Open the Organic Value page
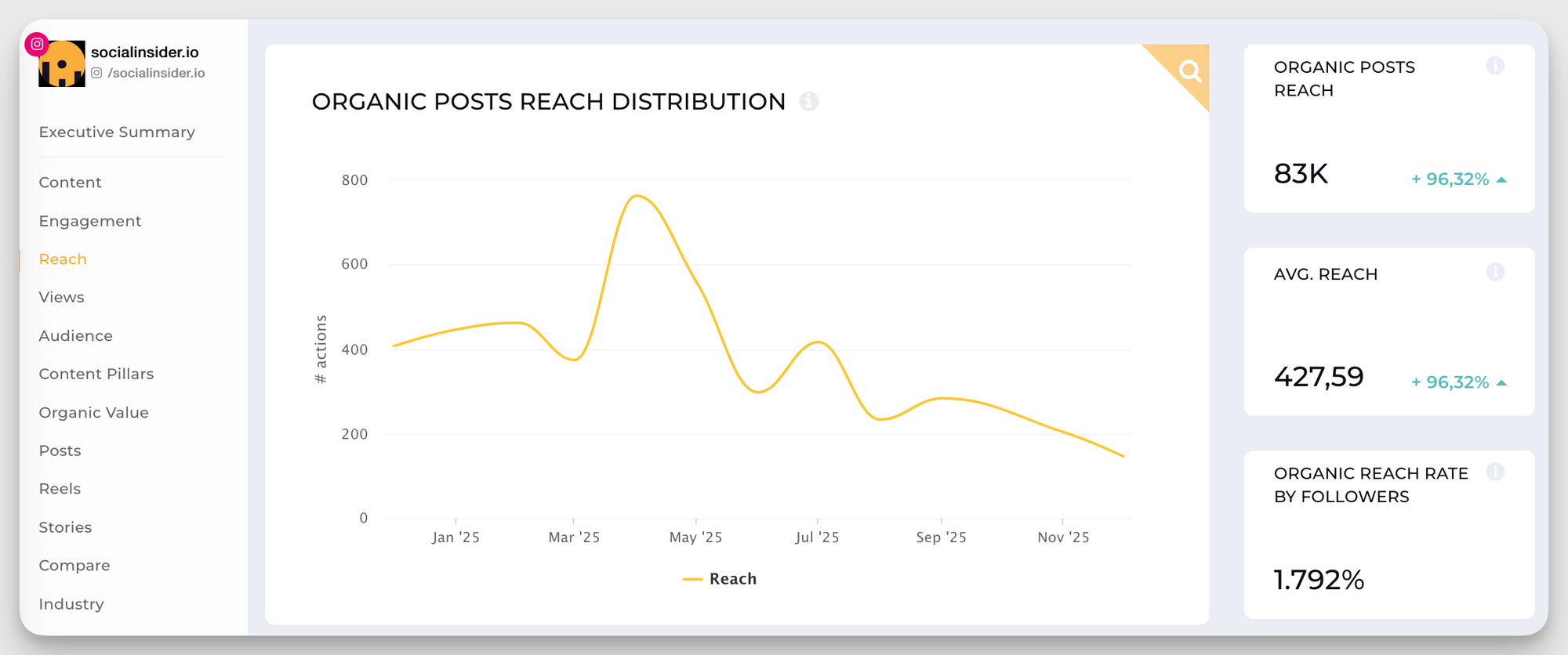Screen dimensions: 1568x655 coord(93,412)
